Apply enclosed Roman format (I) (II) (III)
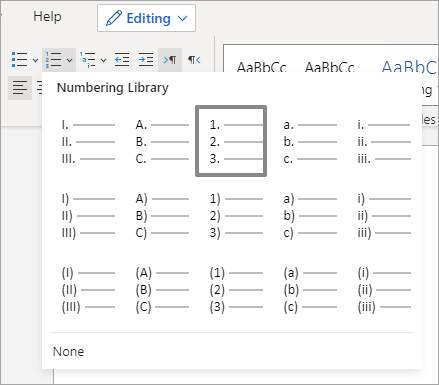The height and width of the screenshot is (385, 439). 88,290
